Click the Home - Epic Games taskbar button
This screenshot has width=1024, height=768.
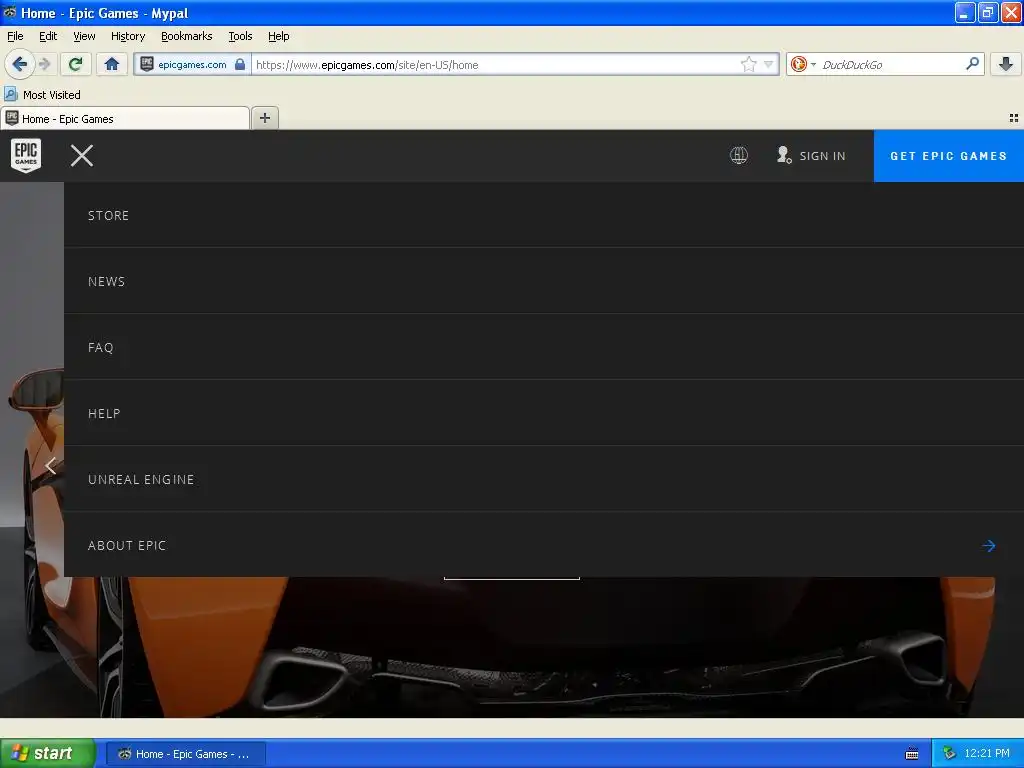pyautogui.click(x=185, y=754)
